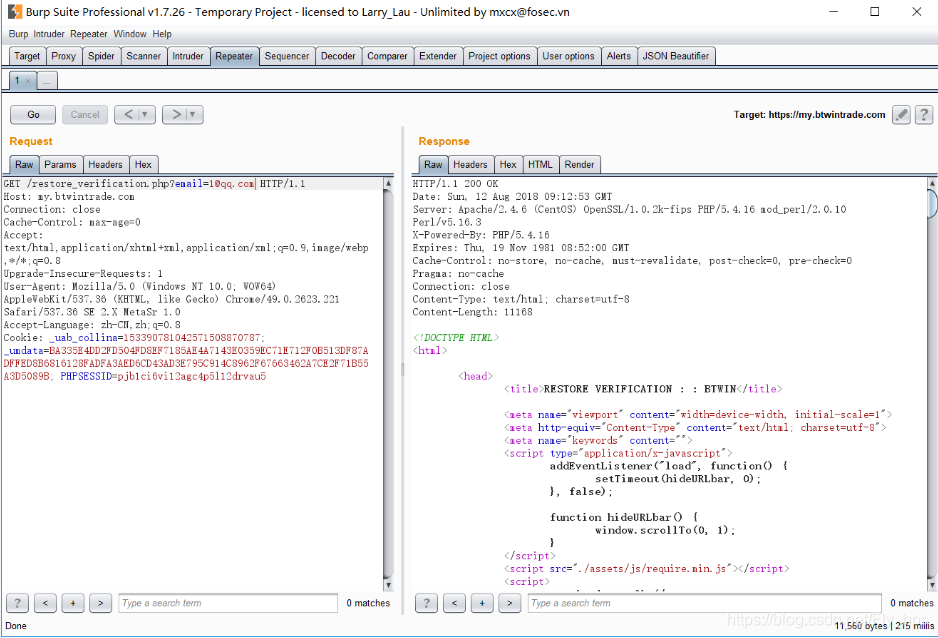Screen dimensions: 938x638
Task: Go back in history with left arrow button
Action: point(128,114)
